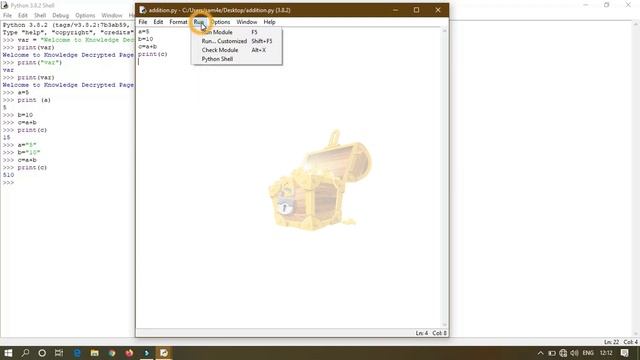
Task: Click 'Ln: 4' in editor status bar
Action: [x=422, y=333]
